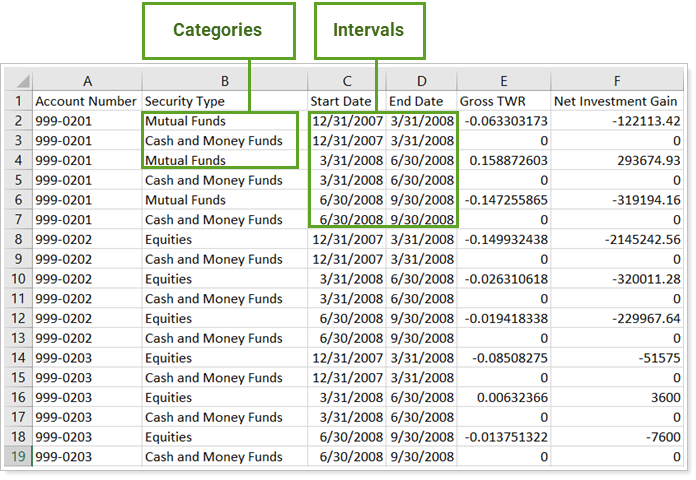696x480 pixels.
Task: Click the Select All corner triangle
Action: [x=19, y=82]
